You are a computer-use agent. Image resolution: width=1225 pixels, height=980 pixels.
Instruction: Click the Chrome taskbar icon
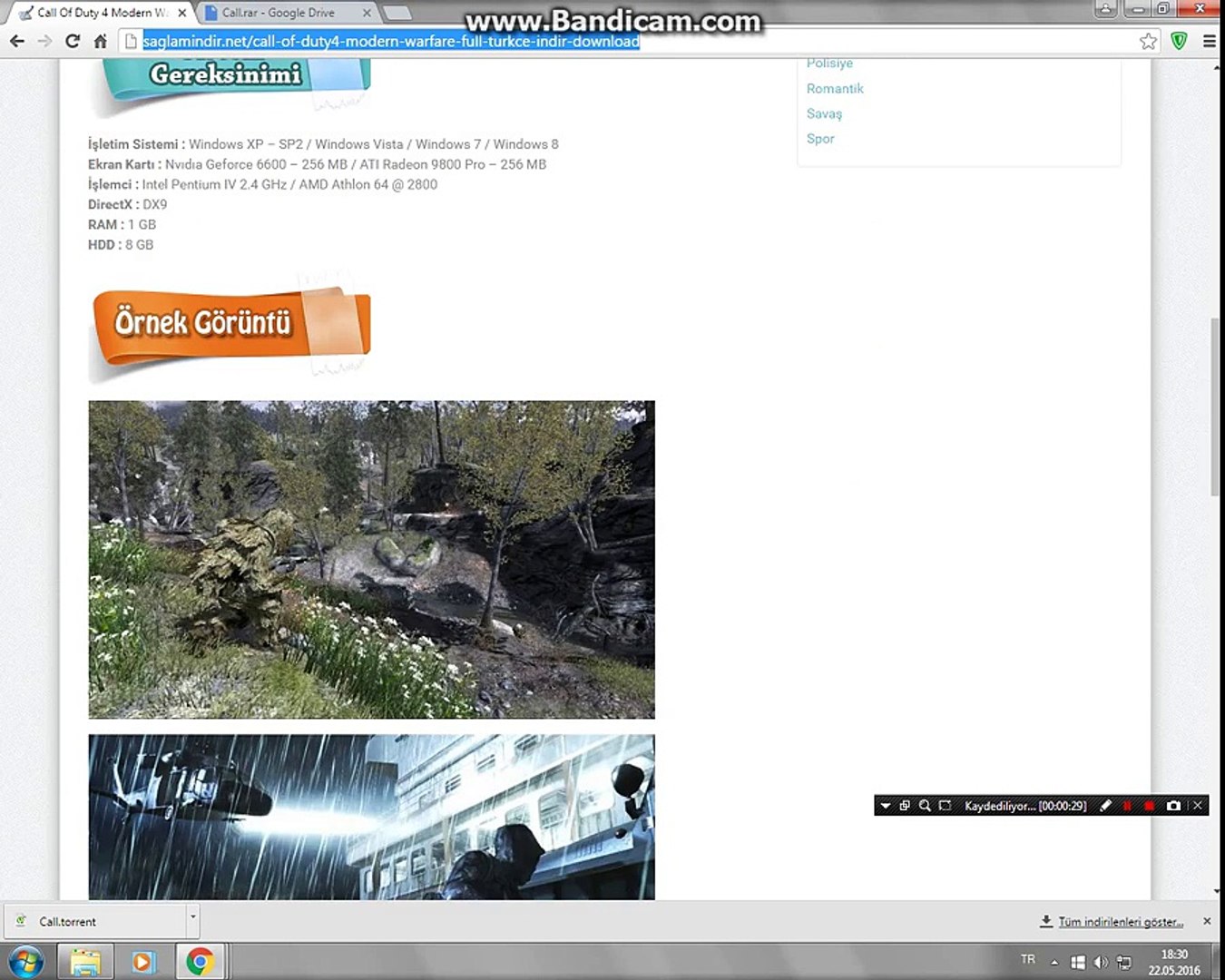[201, 961]
